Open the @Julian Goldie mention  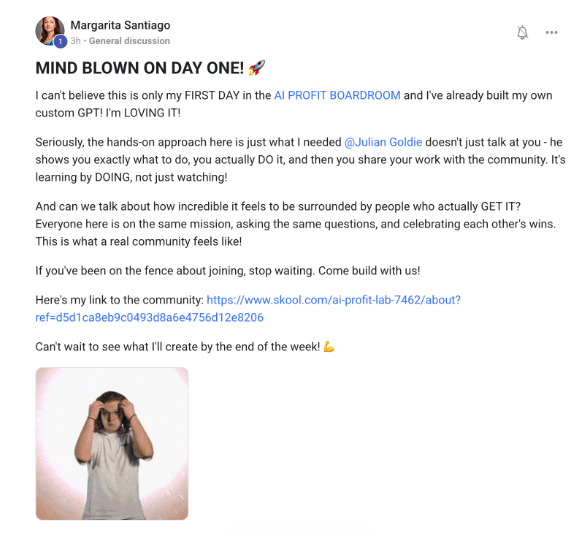click(383, 142)
